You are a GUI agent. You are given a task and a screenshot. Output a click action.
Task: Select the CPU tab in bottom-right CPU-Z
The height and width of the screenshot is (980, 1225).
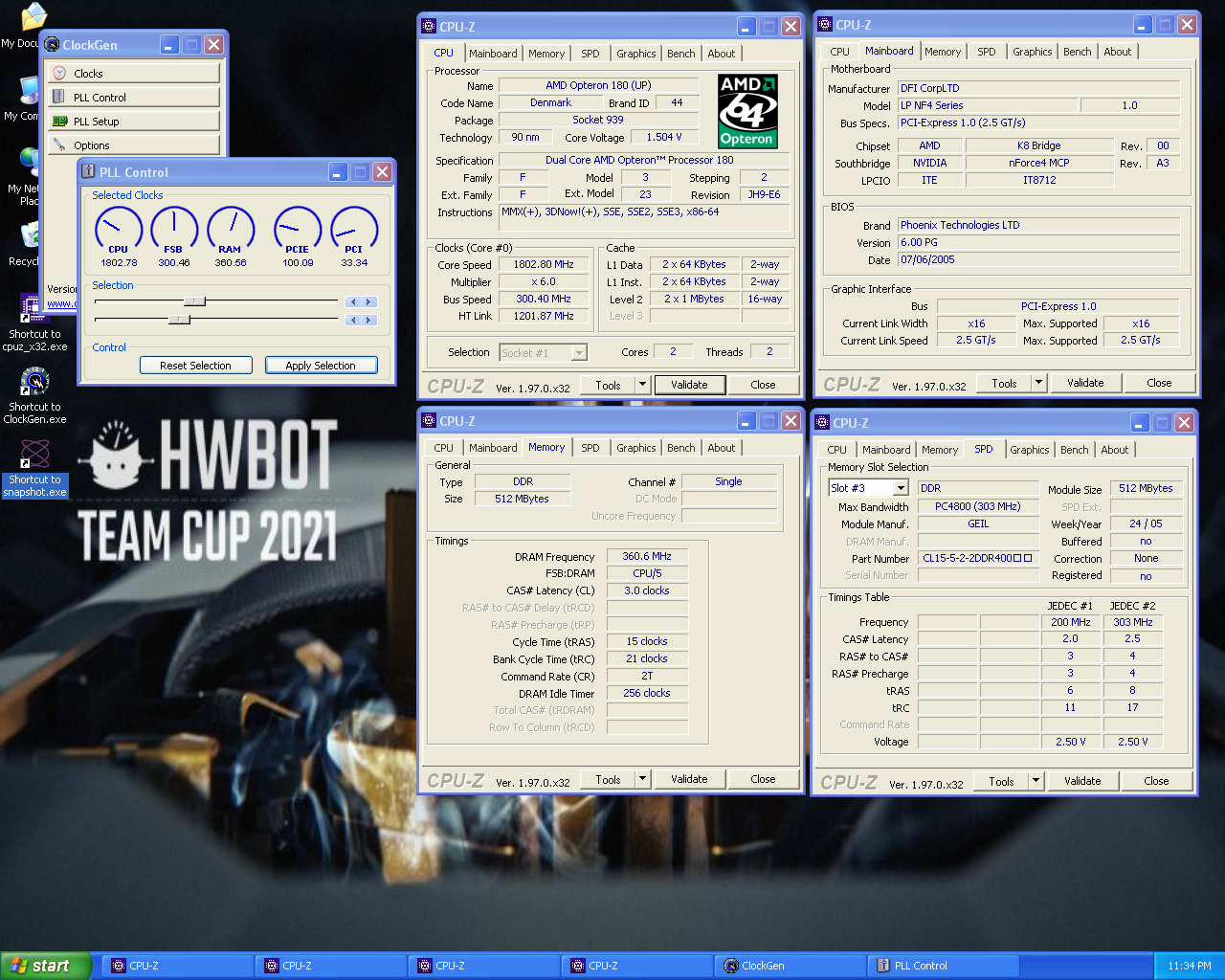pos(837,450)
